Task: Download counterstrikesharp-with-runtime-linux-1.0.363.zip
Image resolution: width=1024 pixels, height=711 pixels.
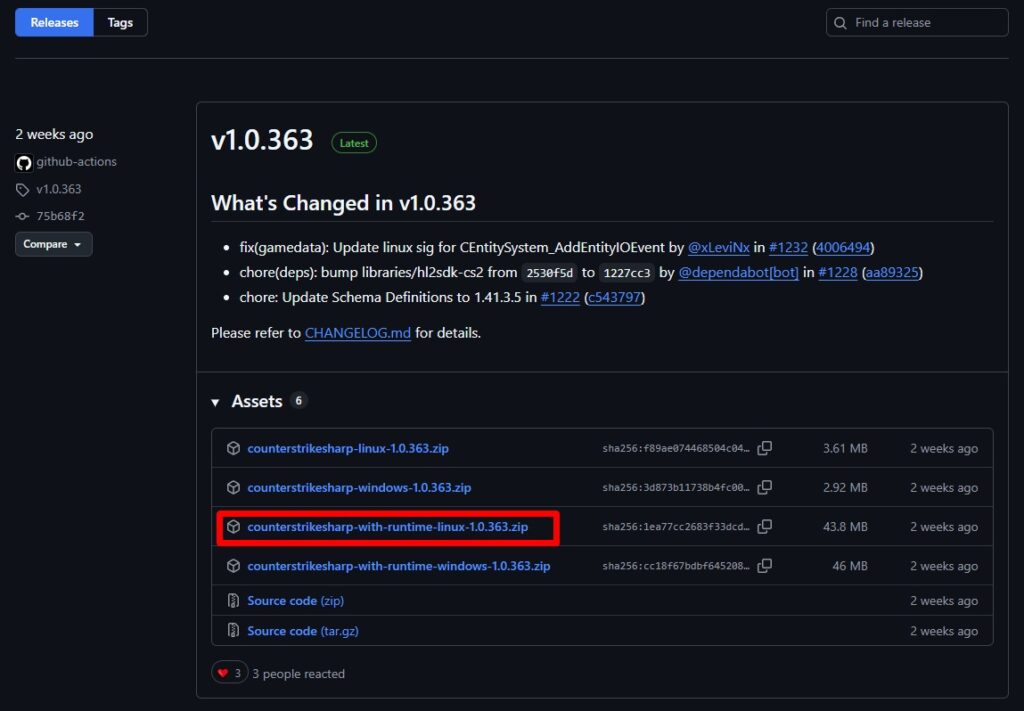Action: click(387, 527)
